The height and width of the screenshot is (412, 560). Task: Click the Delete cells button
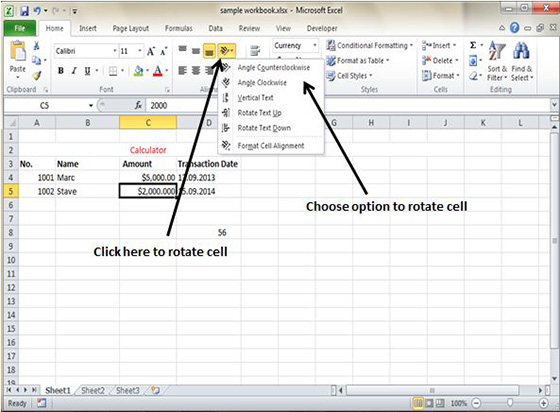[x=440, y=60]
